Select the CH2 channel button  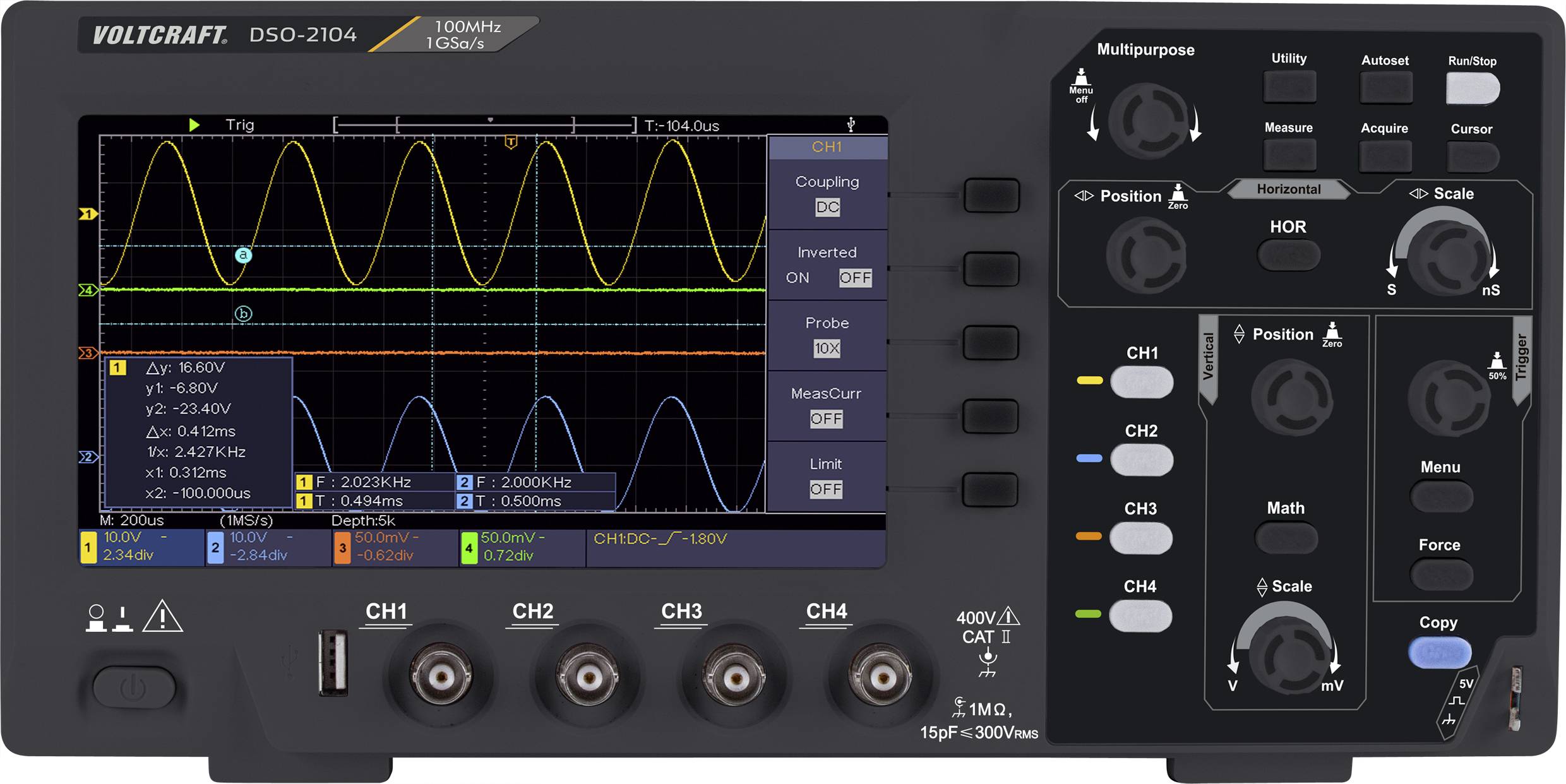(1142, 459)
